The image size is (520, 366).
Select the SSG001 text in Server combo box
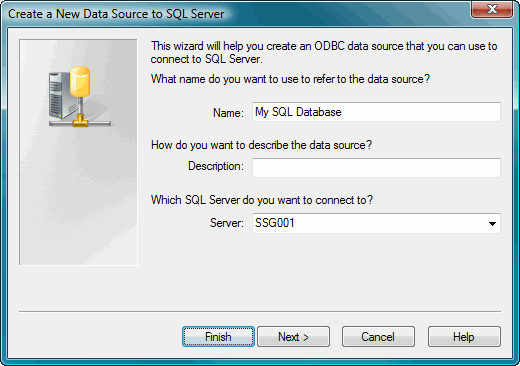click(275, 223)
